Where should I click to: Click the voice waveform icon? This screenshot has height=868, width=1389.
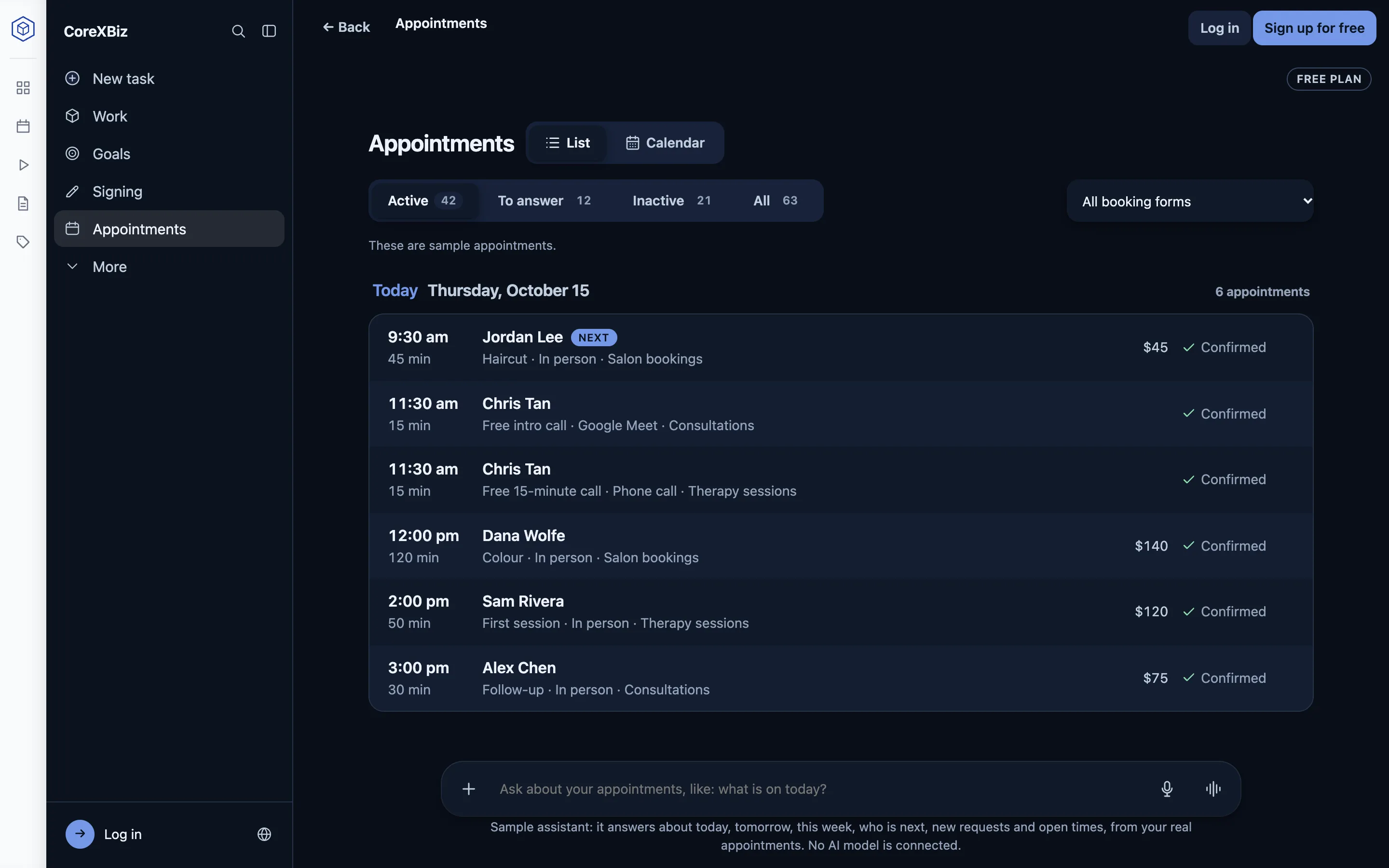pos(1213,789)
